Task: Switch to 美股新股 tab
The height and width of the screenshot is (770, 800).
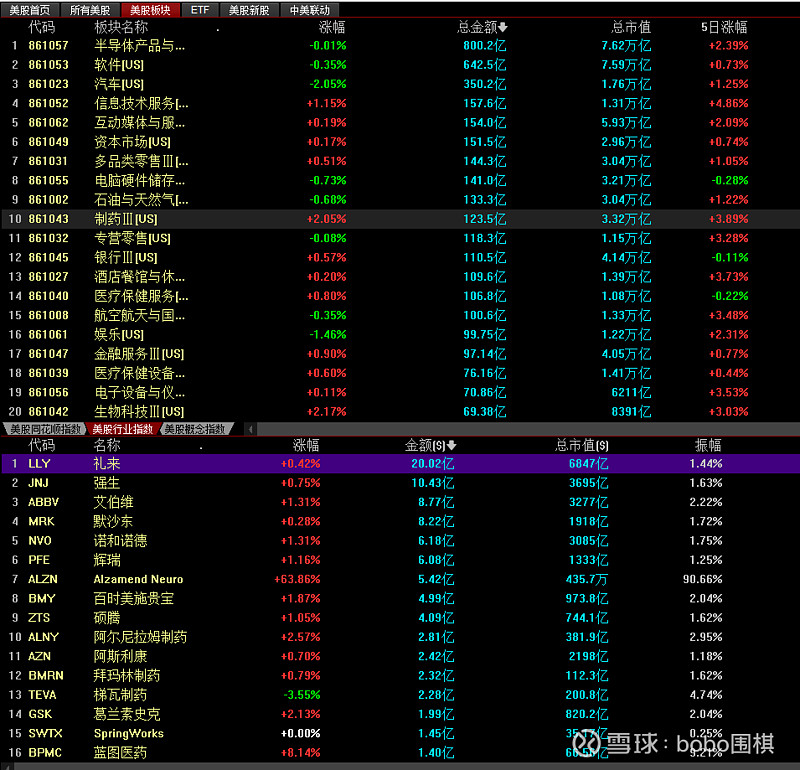Action: pos(249,10)
